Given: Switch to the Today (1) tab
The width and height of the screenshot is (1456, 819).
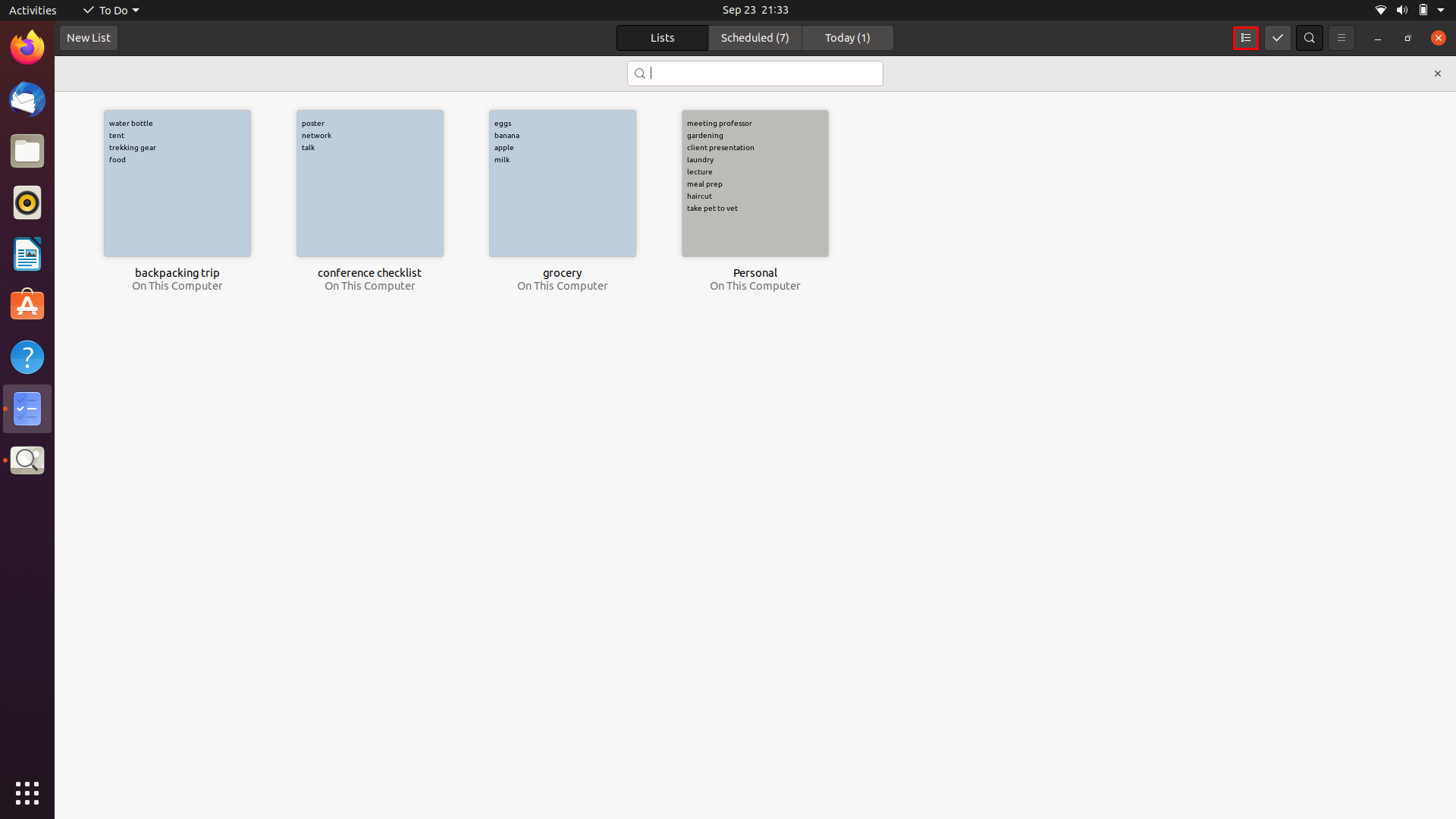Looking at the screenshot, I should click(847, 38).
